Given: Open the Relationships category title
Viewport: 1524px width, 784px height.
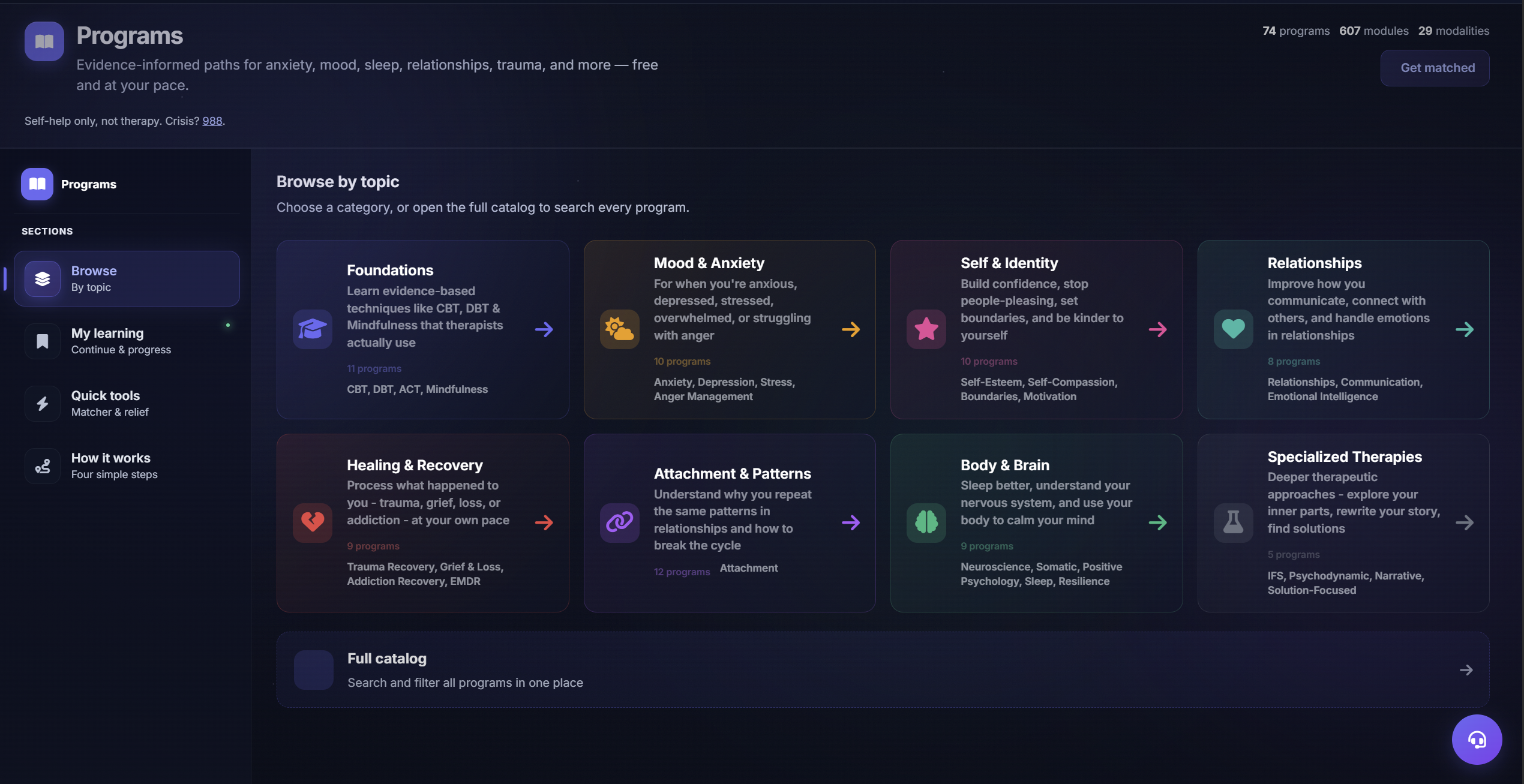Looking at the screenshot, I should coord(1315,263).
